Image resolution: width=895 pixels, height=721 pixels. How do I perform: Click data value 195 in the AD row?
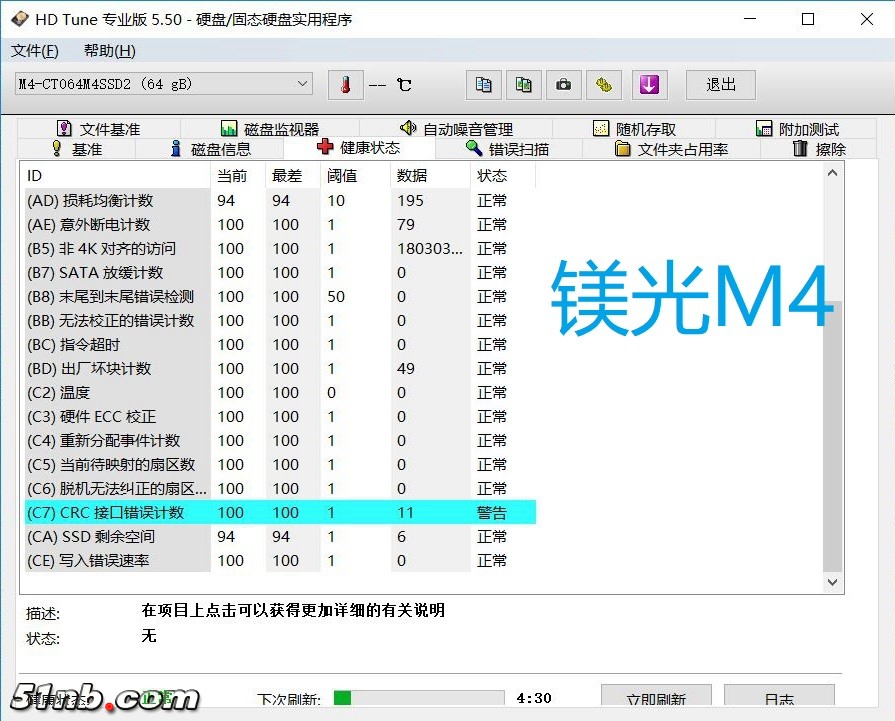[410, 201]
